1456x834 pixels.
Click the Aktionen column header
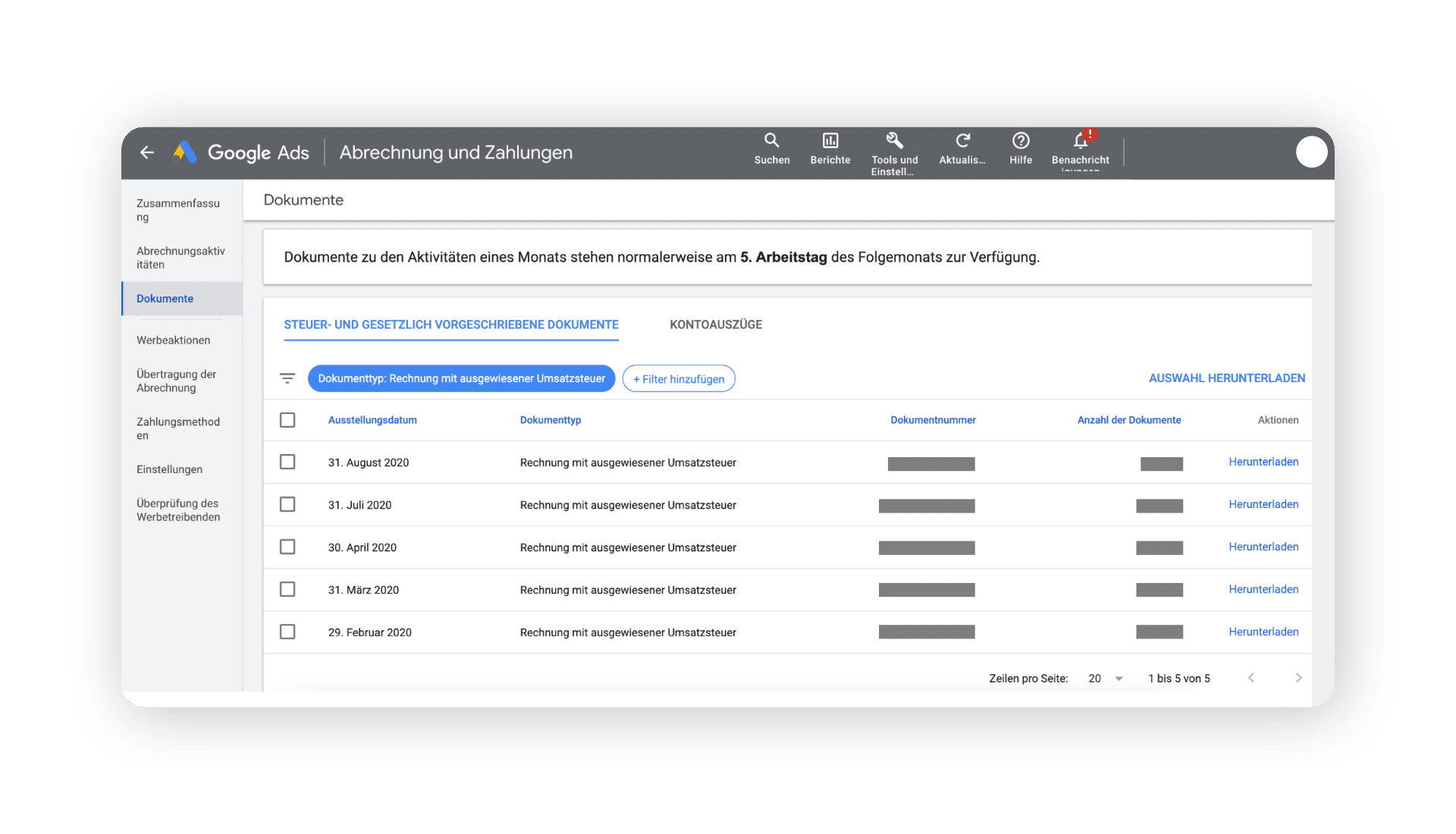1278,420
